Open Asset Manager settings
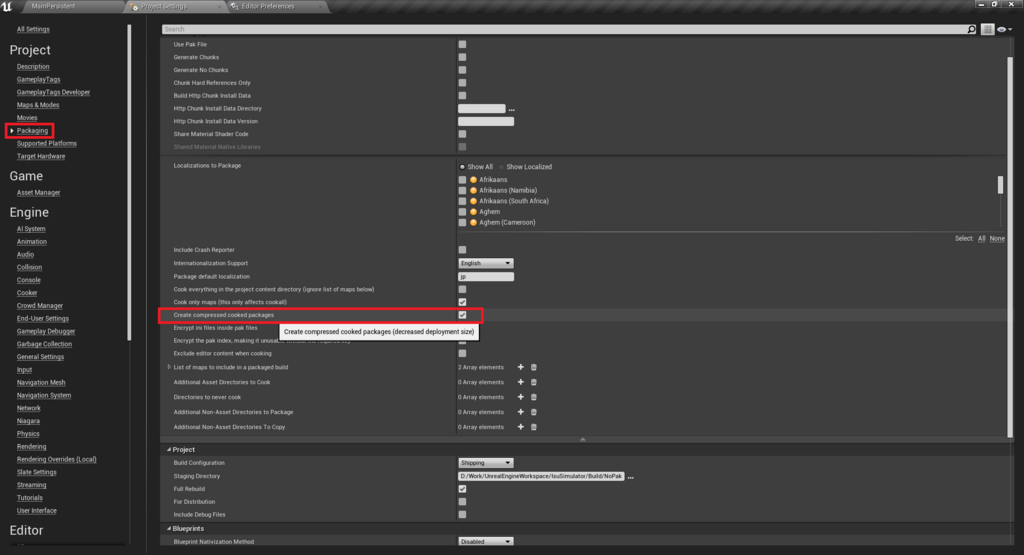Image resolution: width=1024 pixels, height=555 pixels. click(x=39, y=193)
